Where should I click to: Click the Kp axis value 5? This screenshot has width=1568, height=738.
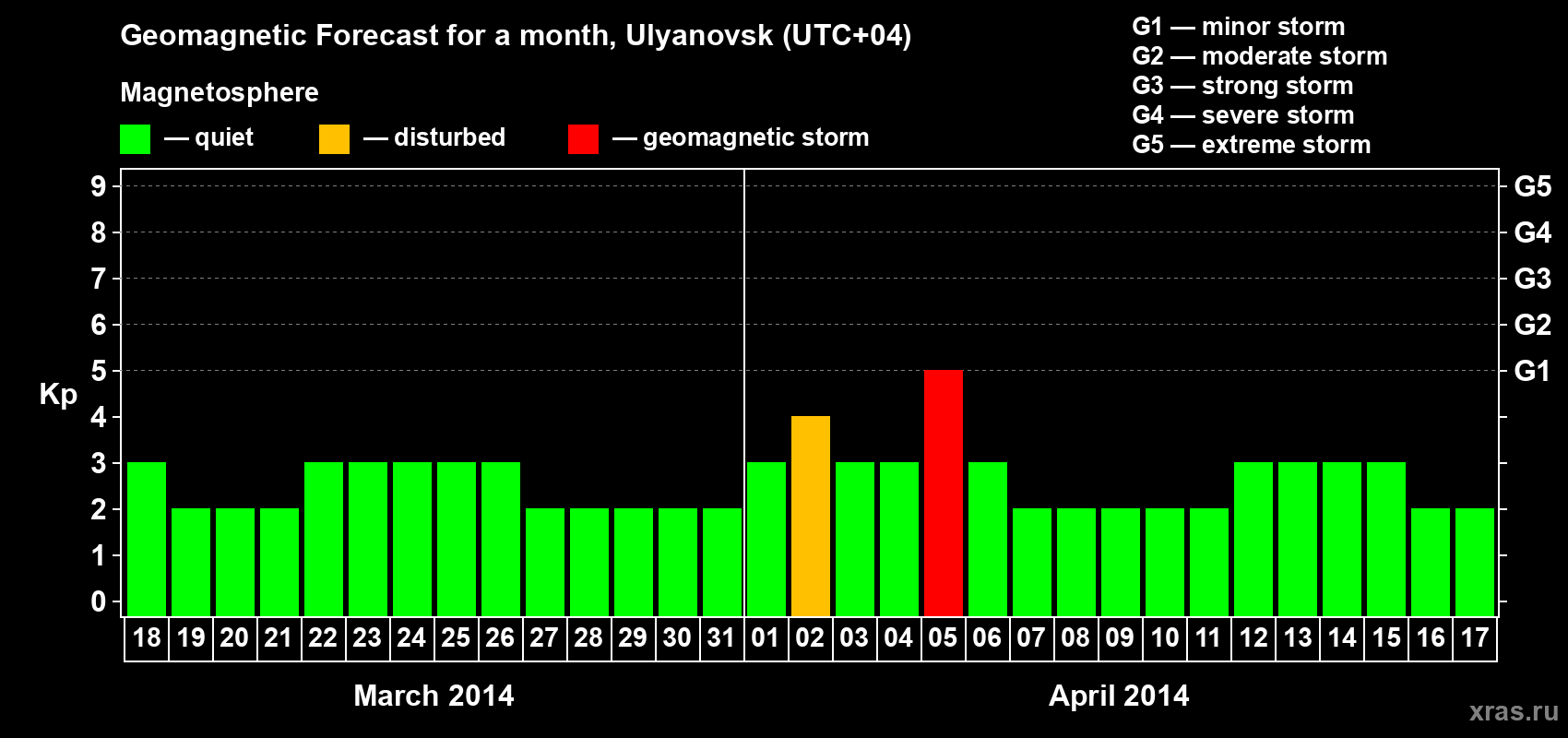[x=99, y=371]
